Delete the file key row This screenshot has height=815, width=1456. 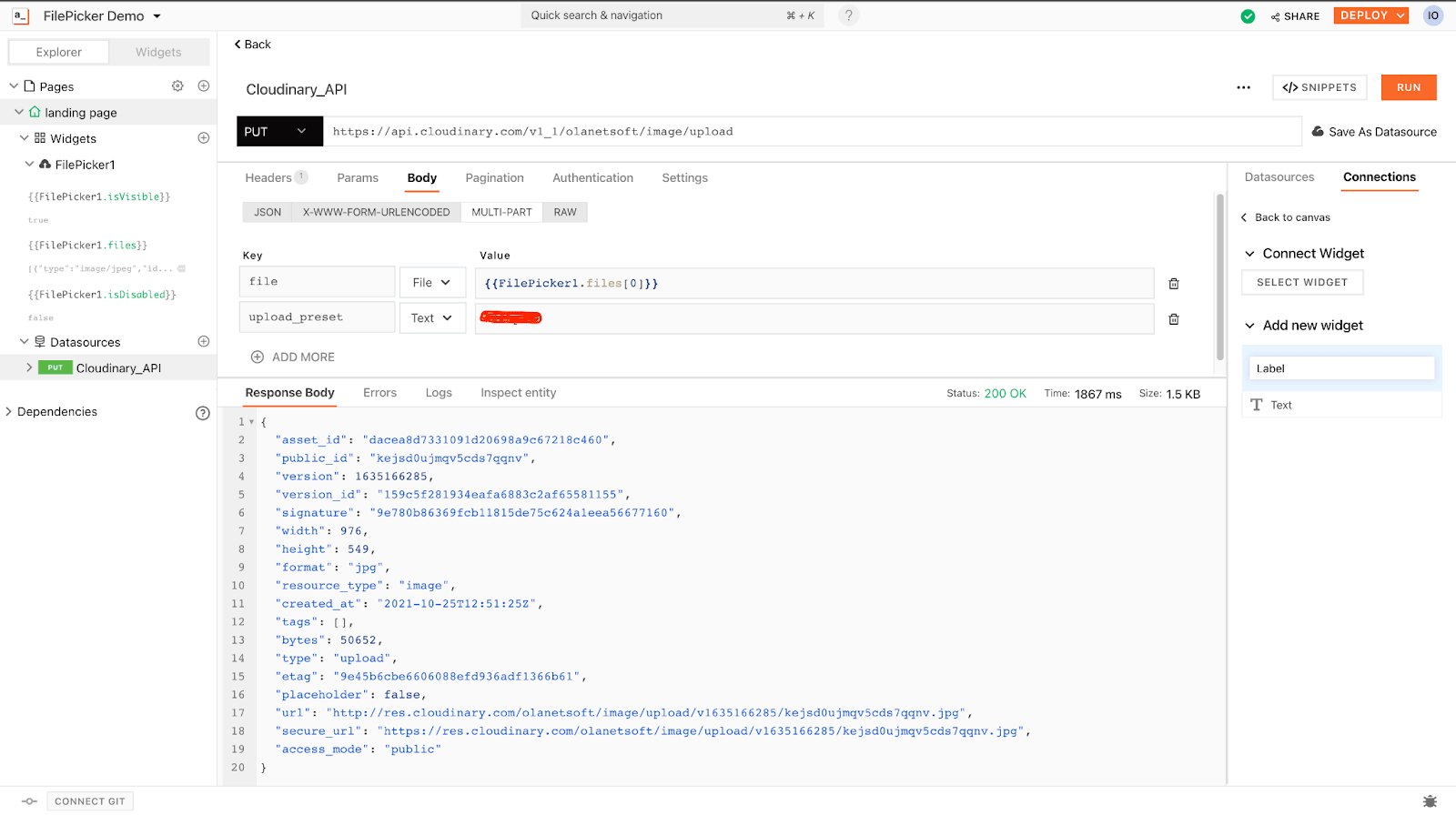click(x=1174, y=284)
